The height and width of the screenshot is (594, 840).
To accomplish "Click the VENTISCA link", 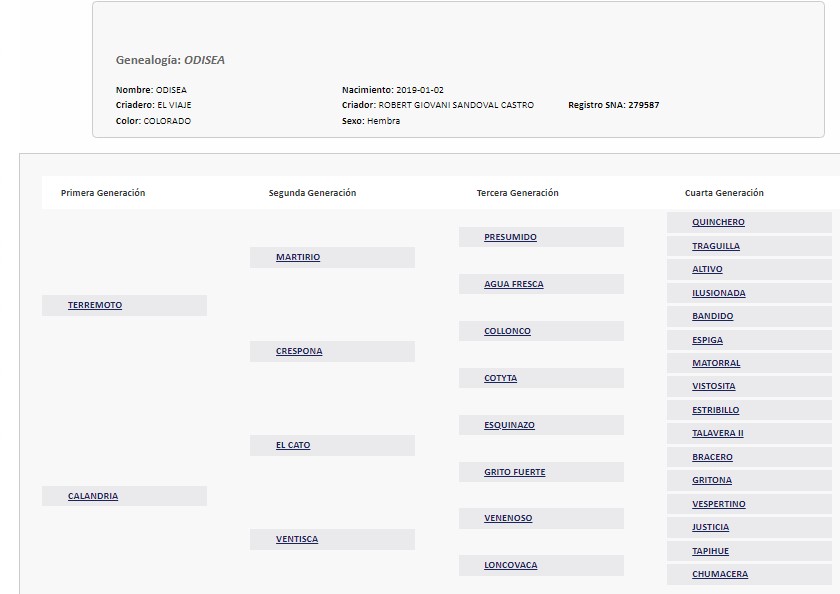I will pyautogui.click(x=297, y=539).
